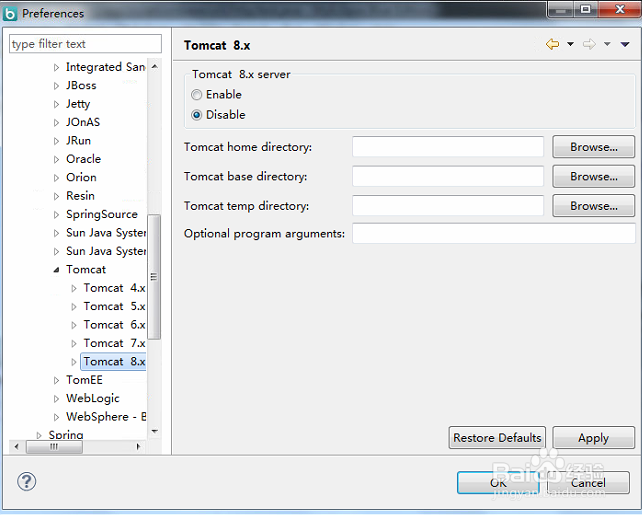642x515 pixels.
Task: Select the Disable radio button
Action: point(197,115)
